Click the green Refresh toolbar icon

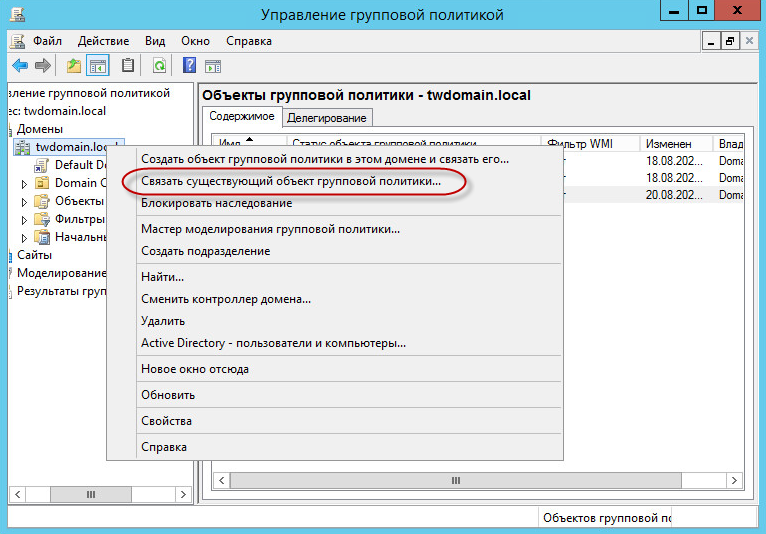(159, 66)
